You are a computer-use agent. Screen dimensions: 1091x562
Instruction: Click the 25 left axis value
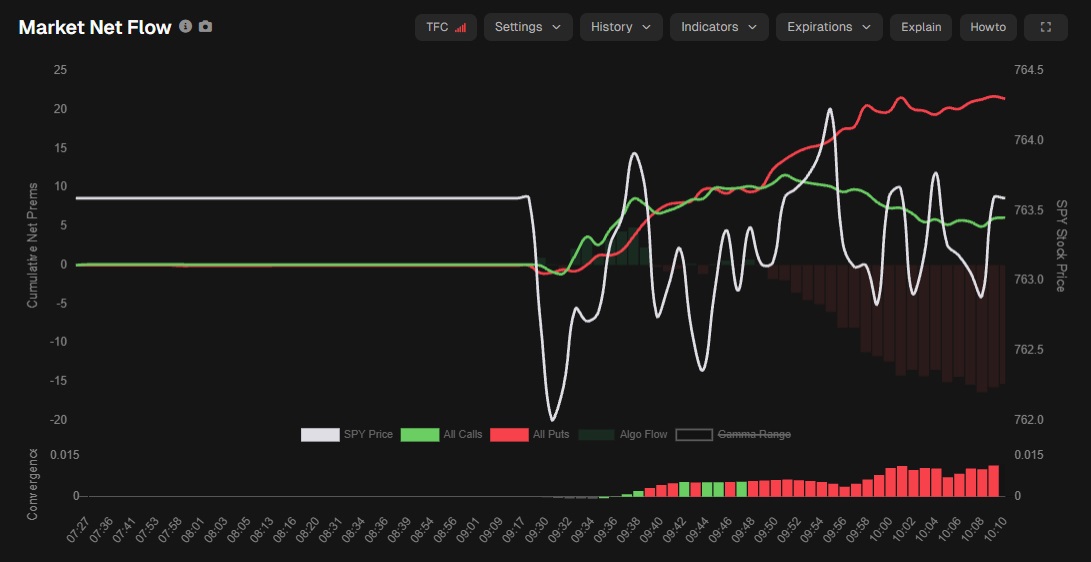(x=60, y=70)
